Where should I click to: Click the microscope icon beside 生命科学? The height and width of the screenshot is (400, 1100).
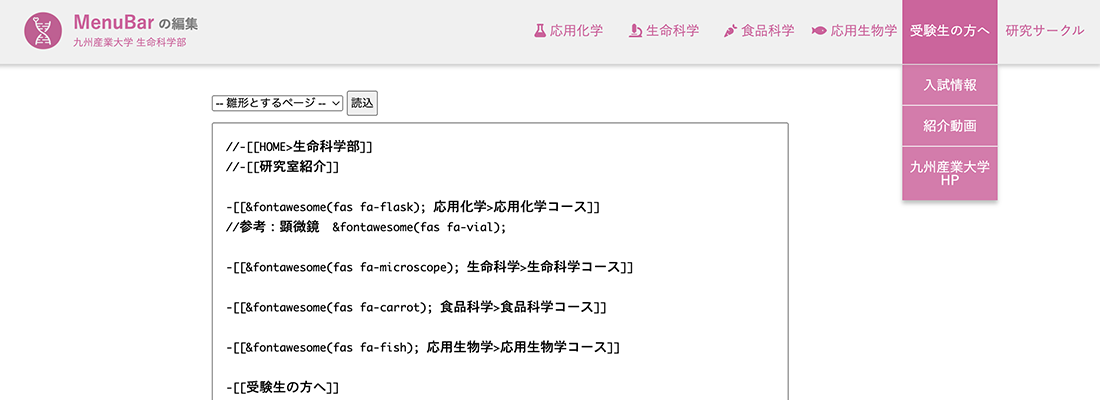click(635, 31)
